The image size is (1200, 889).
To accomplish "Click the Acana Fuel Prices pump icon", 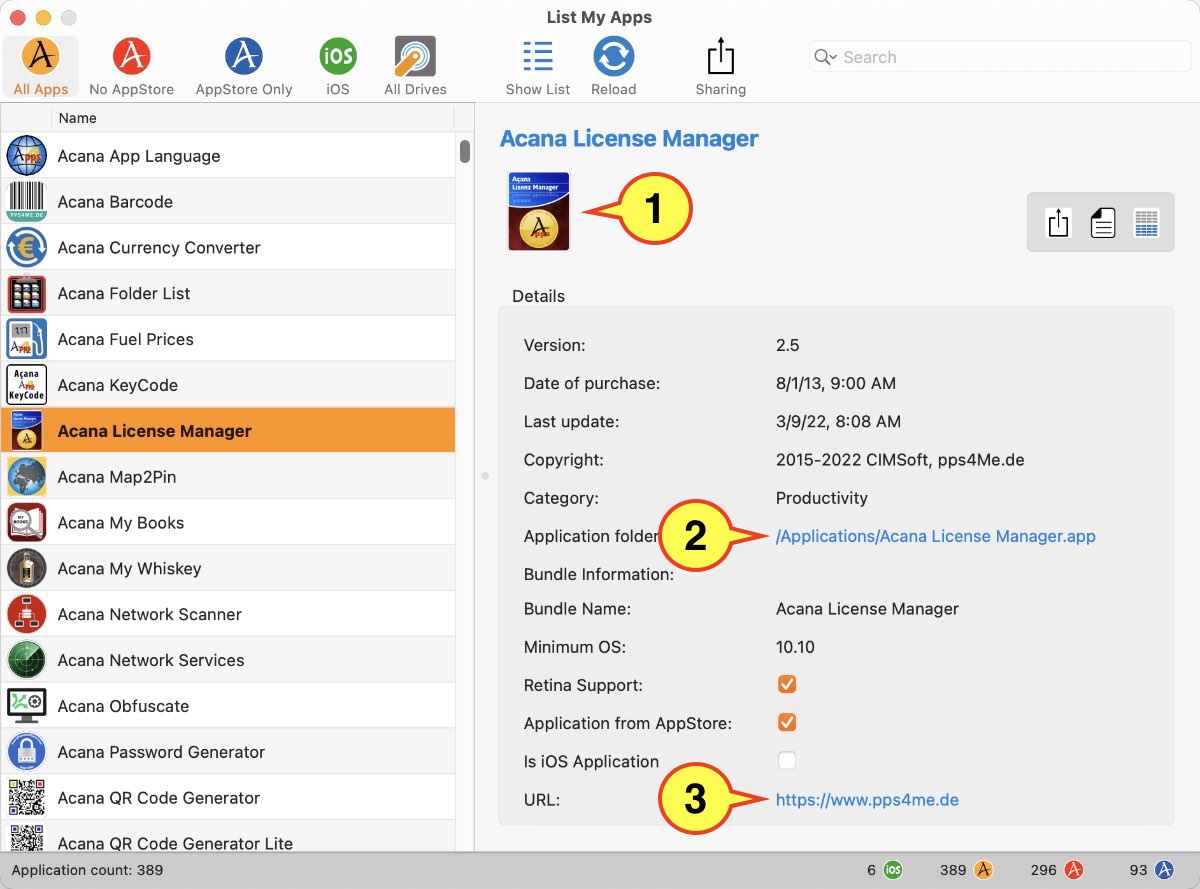I will pyautogui.click(x=27, y=340).
